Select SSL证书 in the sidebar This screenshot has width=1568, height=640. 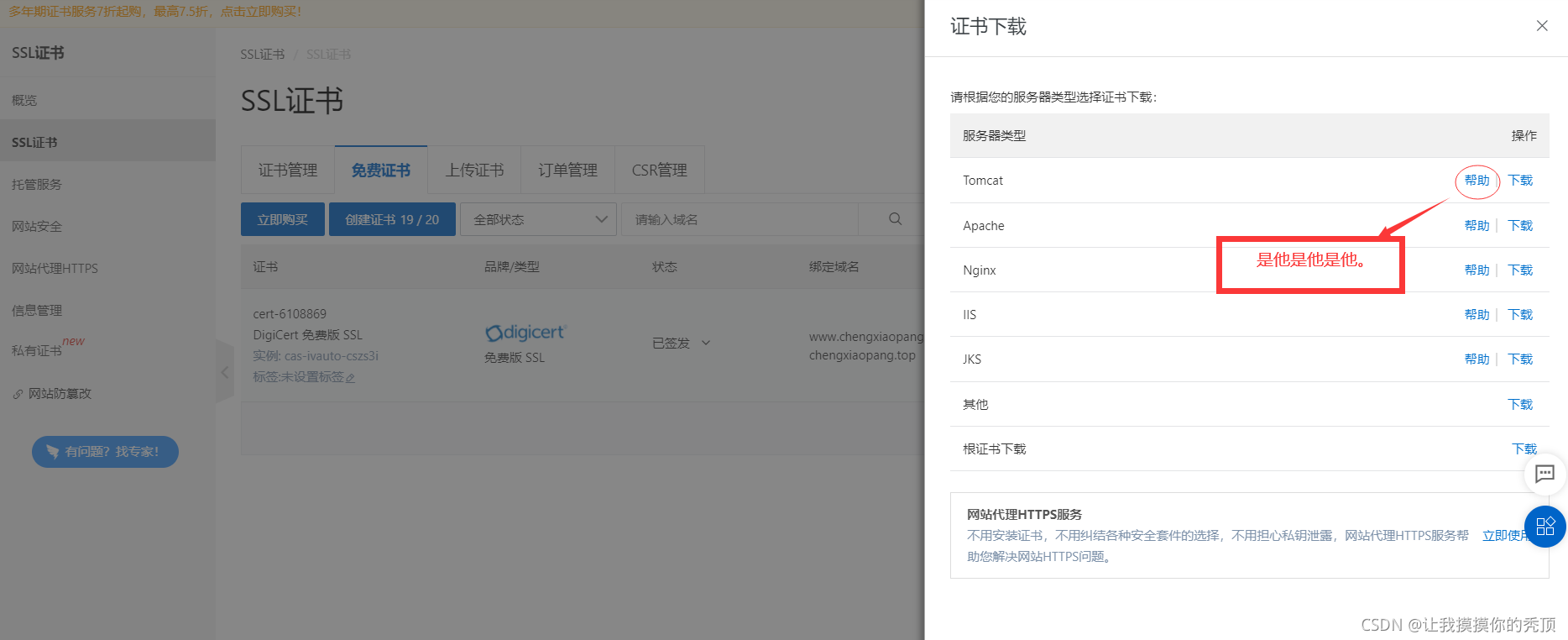click(107, 142)
